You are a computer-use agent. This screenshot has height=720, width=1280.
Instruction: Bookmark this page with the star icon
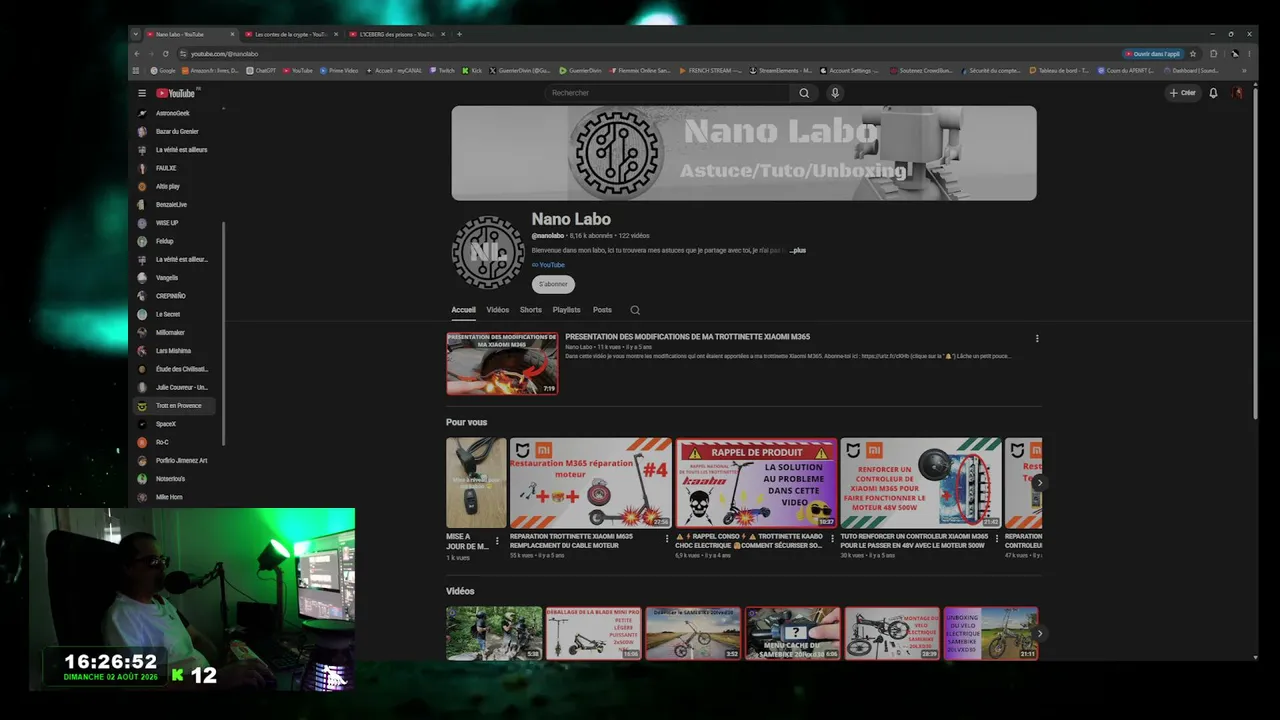pyautogui.click(x=1193, y=54)
